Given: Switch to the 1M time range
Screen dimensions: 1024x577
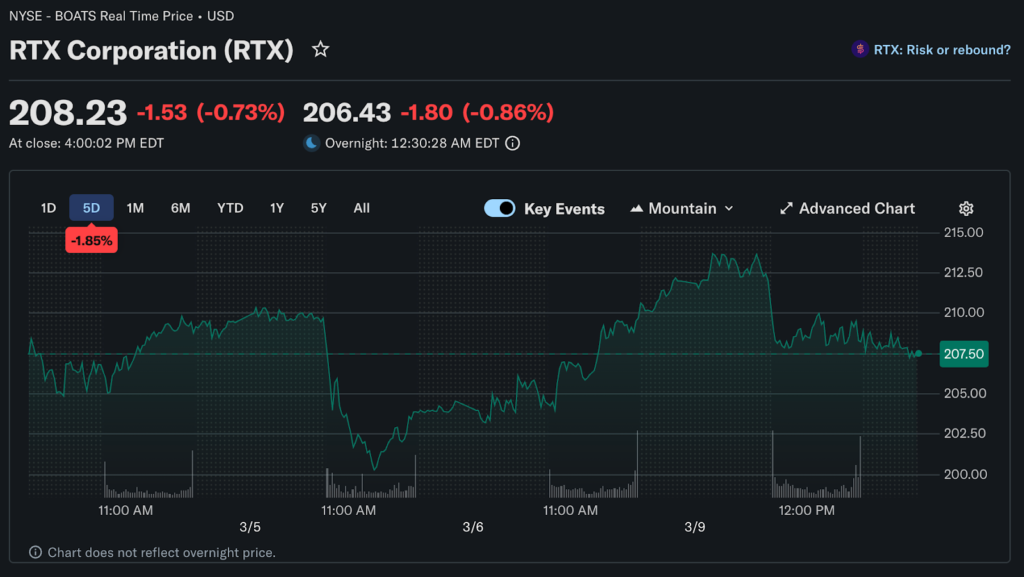Looking at the screenshot, I should pos(135,208).
